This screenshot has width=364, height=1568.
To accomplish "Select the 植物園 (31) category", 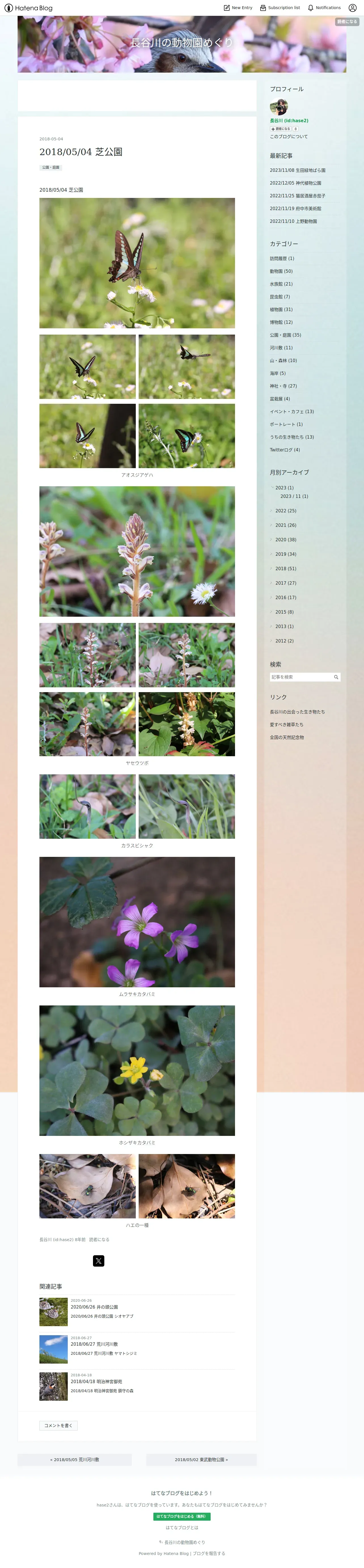I will point(281,310).
